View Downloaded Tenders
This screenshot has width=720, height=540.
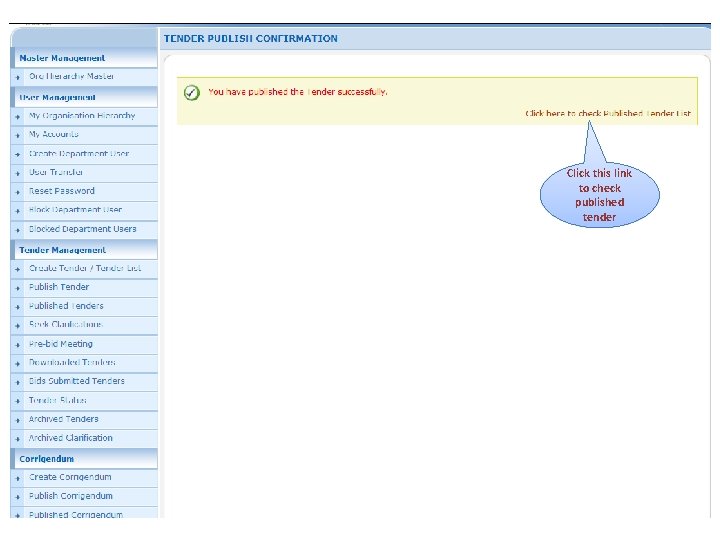click(72, 362)
